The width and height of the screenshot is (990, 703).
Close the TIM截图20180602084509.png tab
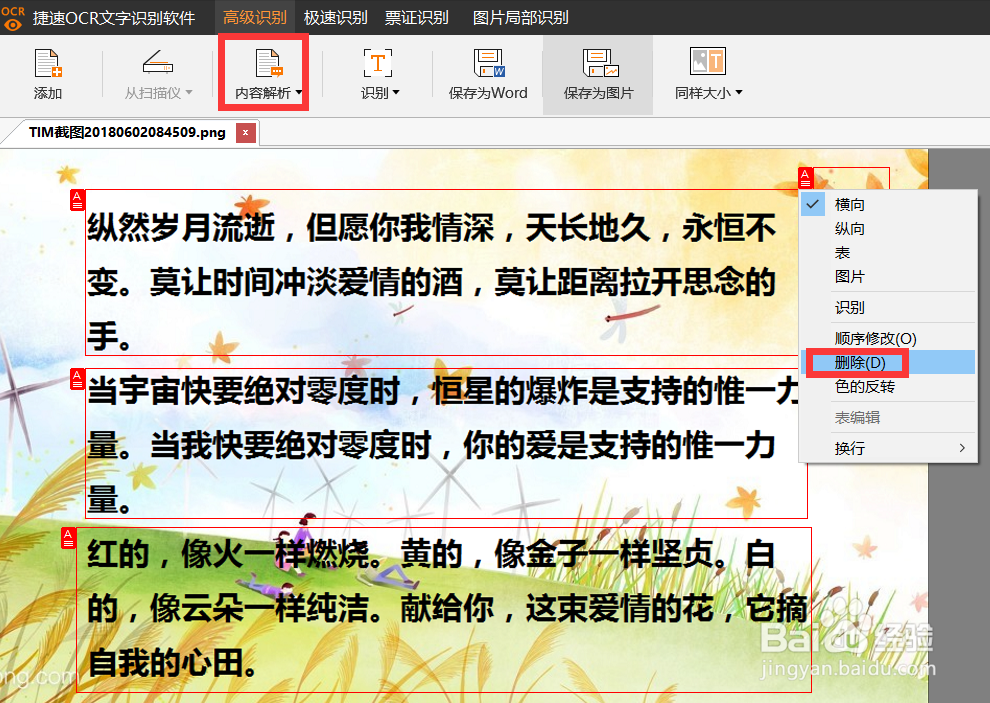tap(246, 133)
